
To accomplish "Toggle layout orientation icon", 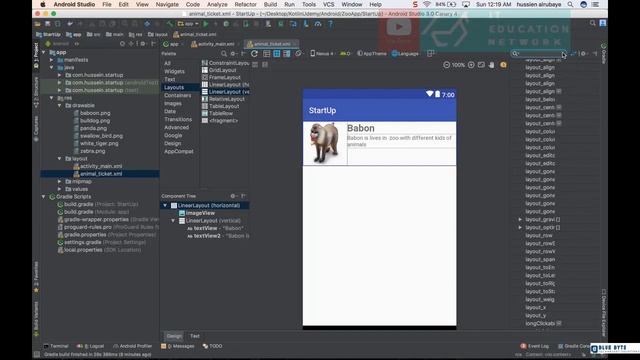I will pyautogui.click(x=299, y=53).
